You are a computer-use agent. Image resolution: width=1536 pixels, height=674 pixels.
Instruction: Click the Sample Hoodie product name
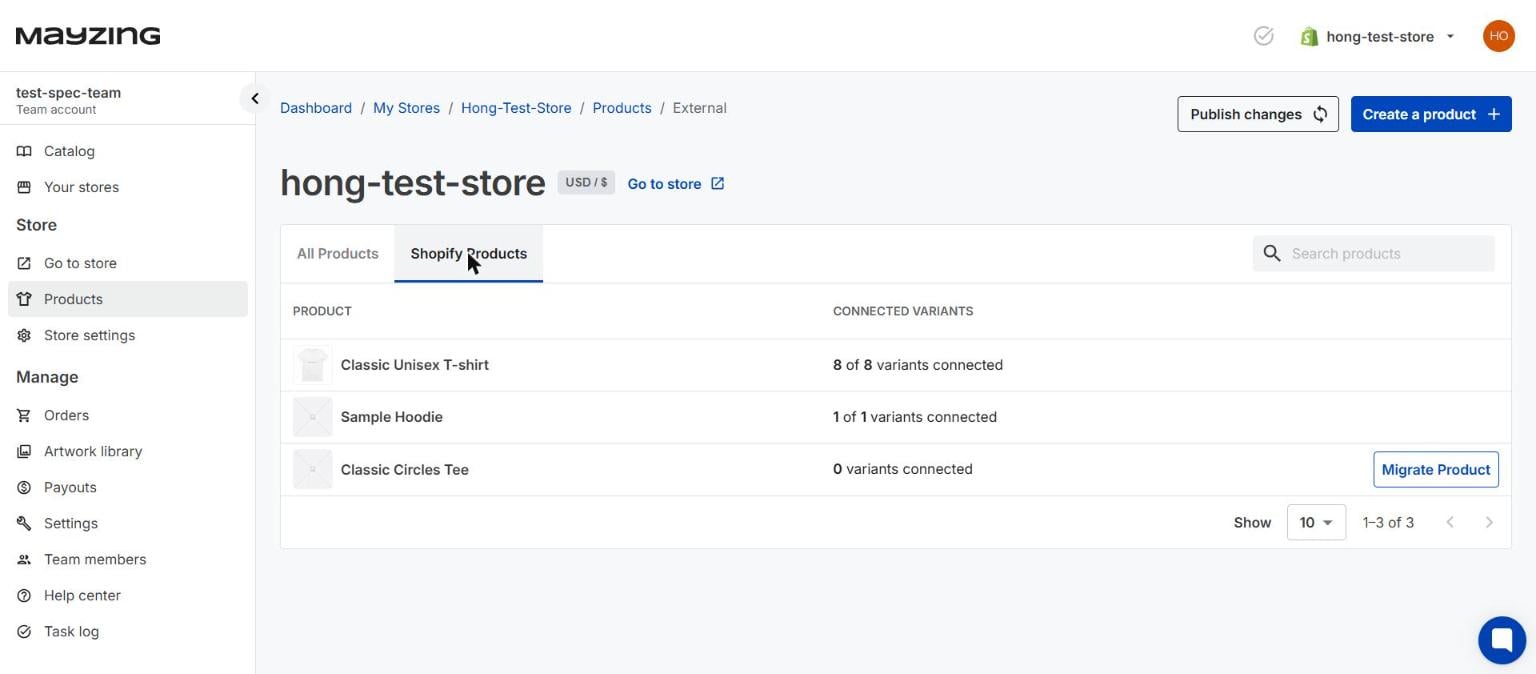[x=392, y=417]
